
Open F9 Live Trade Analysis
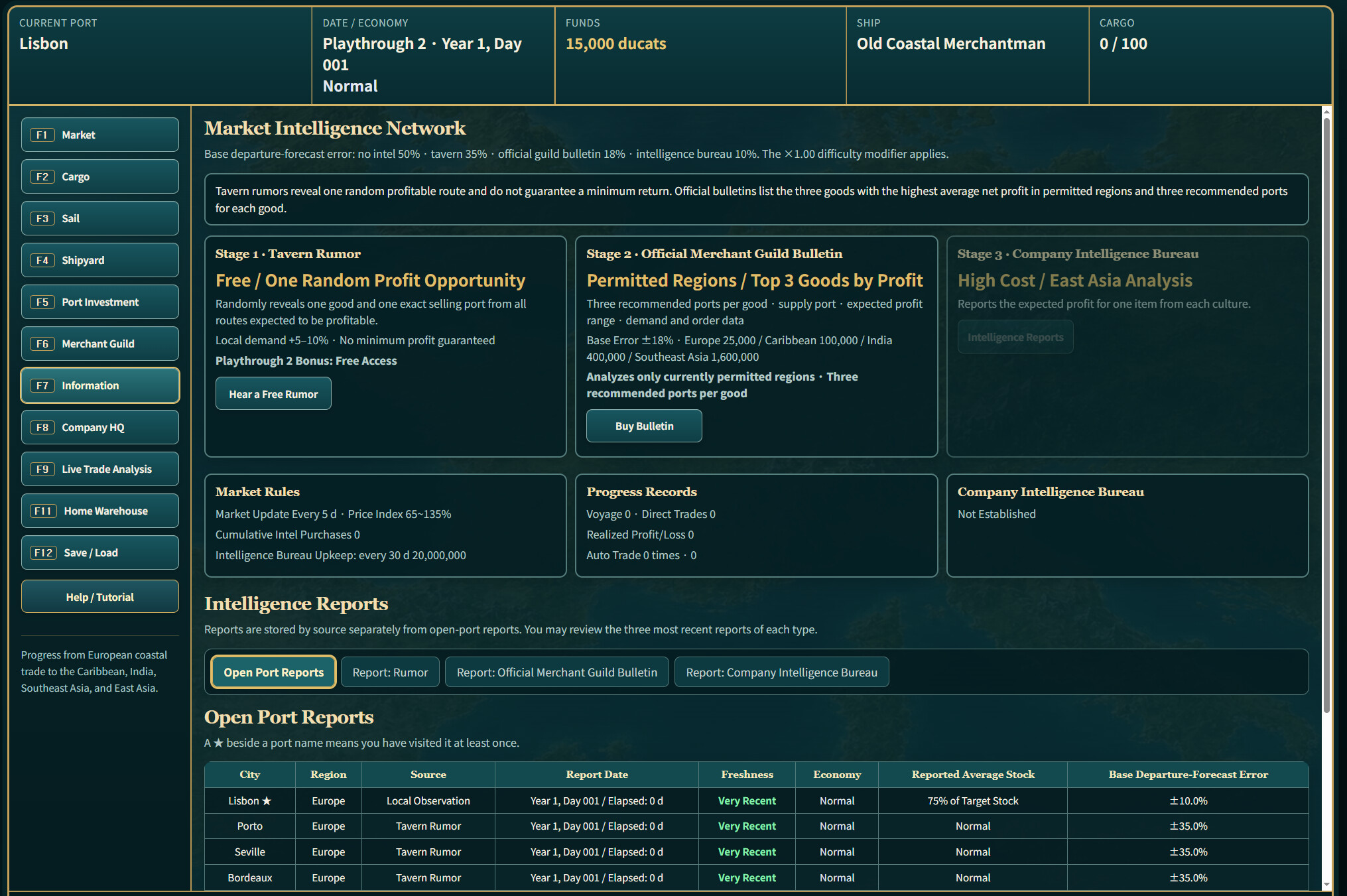click(x=100, y=469)
